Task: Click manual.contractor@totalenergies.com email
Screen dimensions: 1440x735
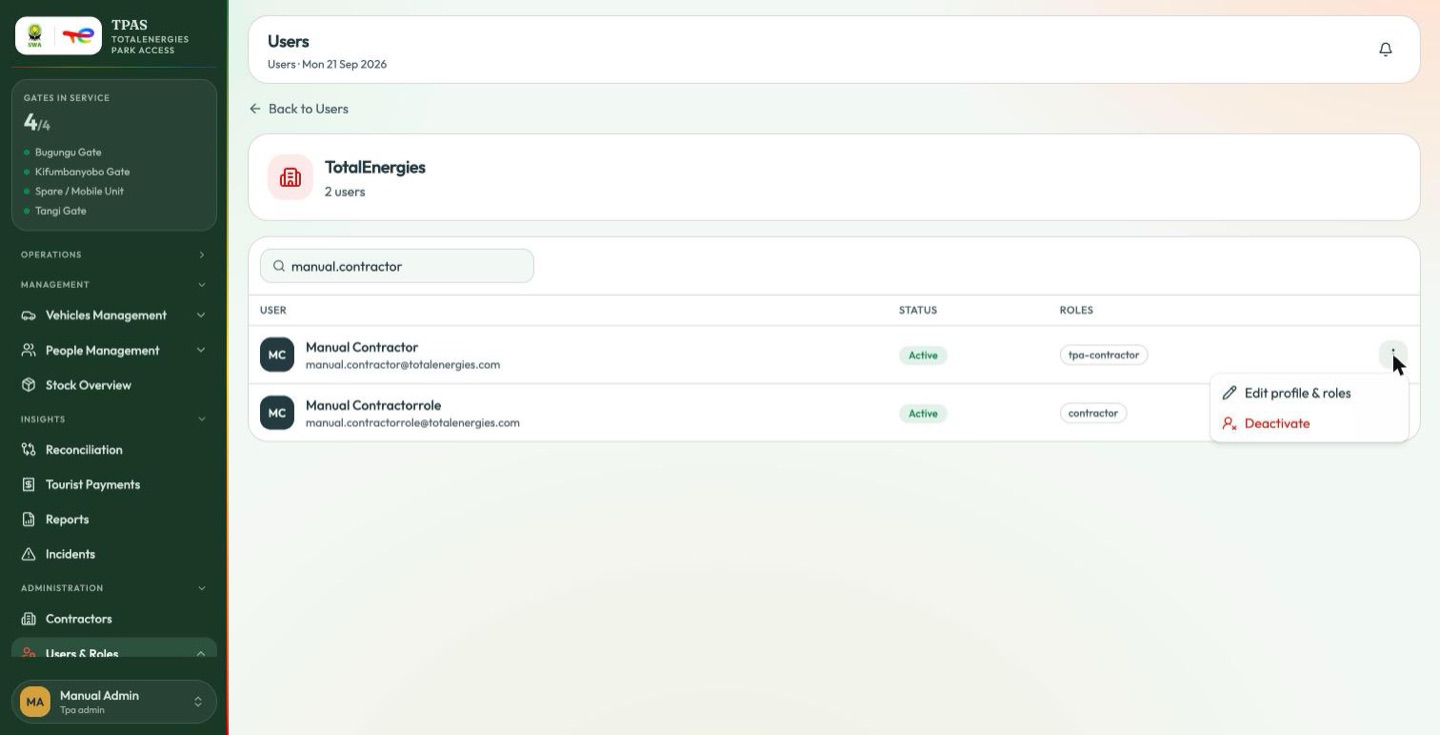Action: (403, 365)
